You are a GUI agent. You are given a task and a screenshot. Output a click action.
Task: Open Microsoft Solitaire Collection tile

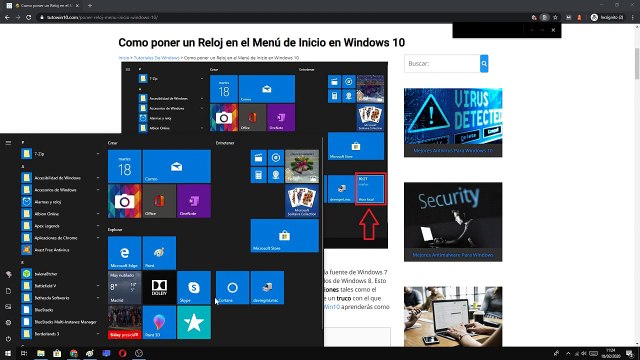(x=302, y=201)
